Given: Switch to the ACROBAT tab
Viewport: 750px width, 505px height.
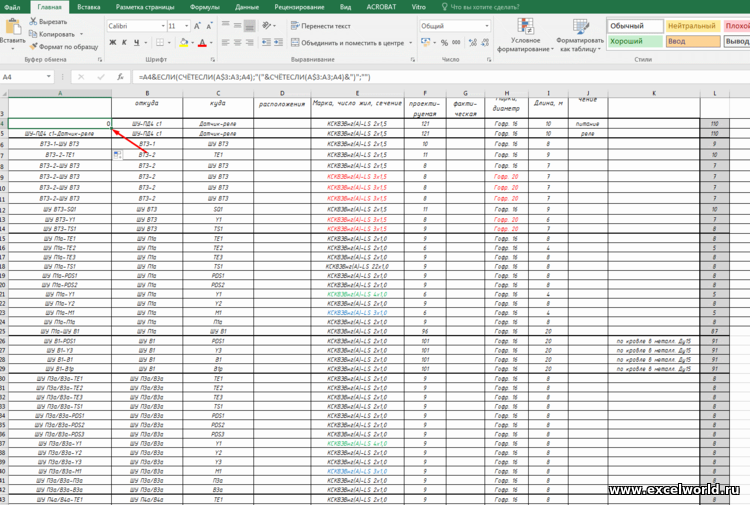Looking at the screenshot, I should (381, 7).
